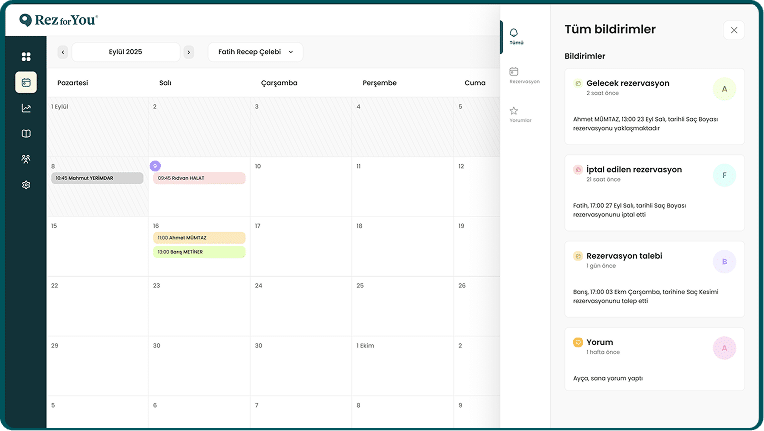Open the statistics chart icon in sidebar
764x431 pixels.
(26, 108)
